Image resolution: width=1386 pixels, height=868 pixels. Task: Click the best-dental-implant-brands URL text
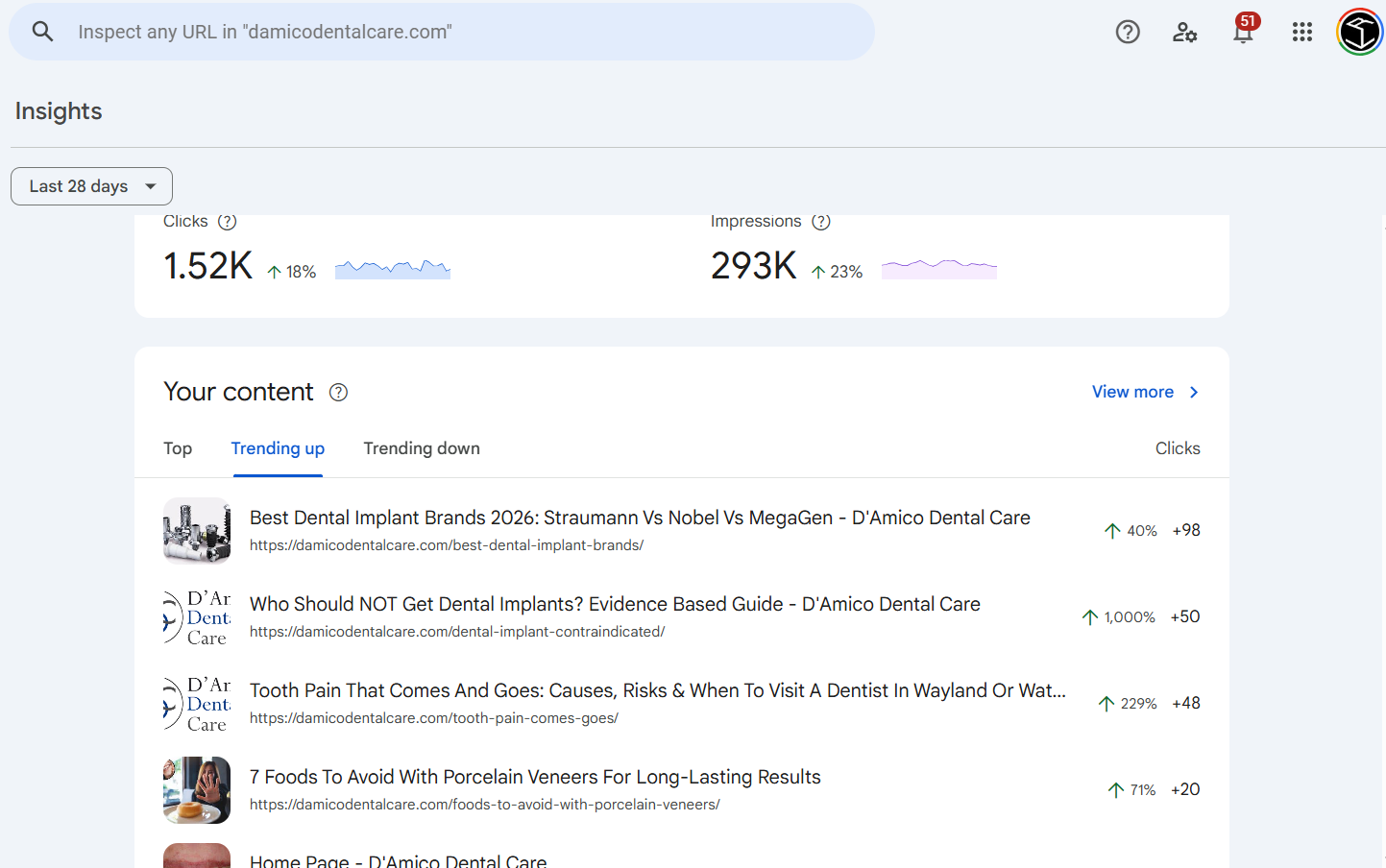click(x=447, y=545)
